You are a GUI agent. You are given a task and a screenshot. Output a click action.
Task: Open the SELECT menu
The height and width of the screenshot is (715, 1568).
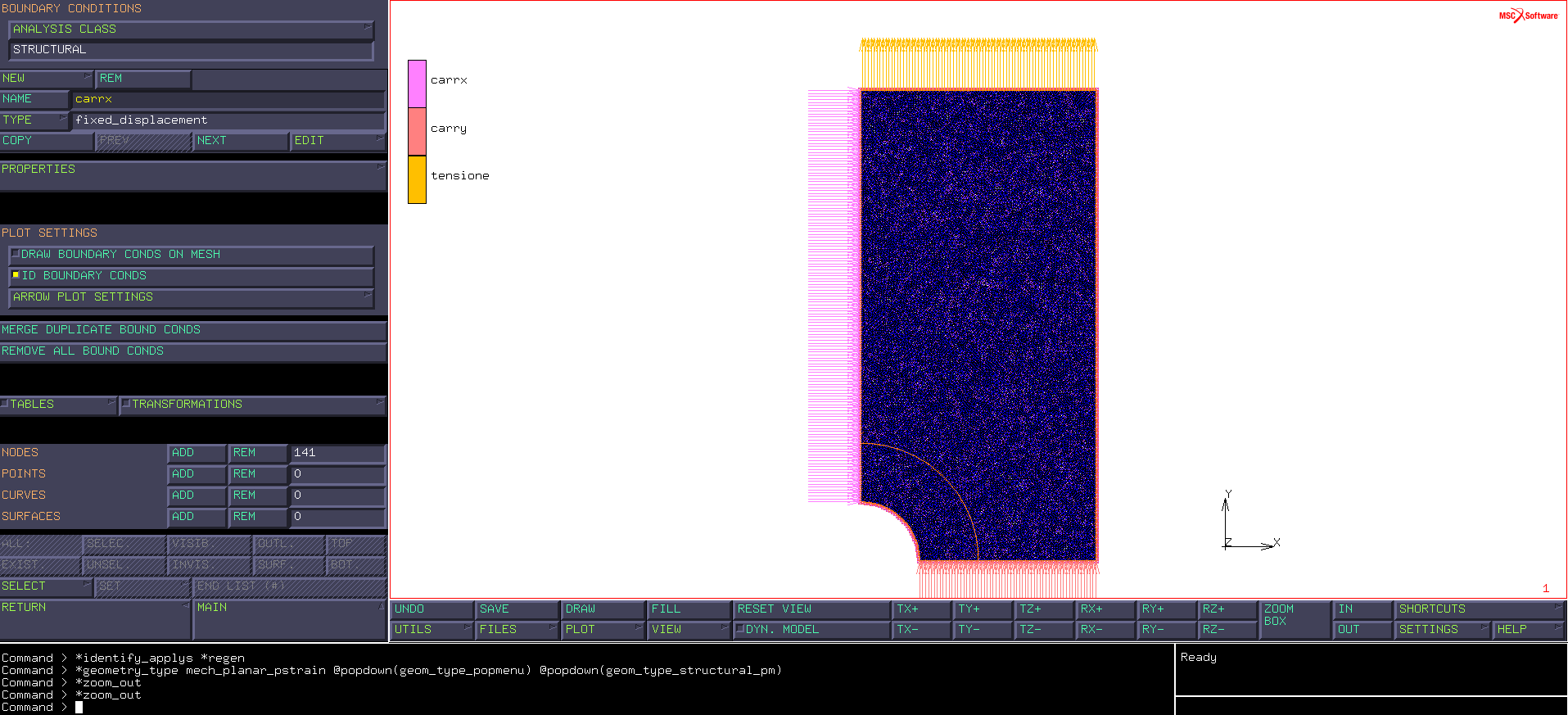coord(47,586)
